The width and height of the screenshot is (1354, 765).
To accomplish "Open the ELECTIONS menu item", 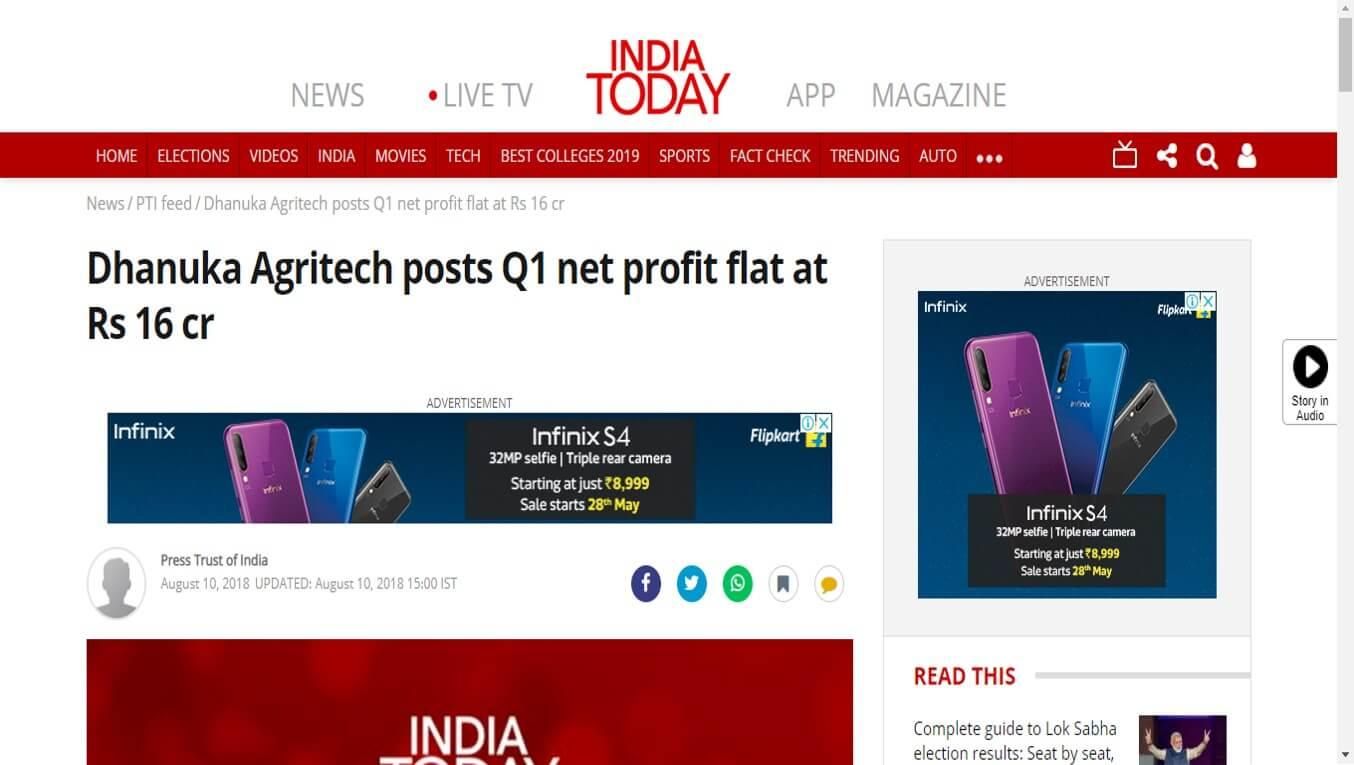I will pyautogui.click(x=193, y=156).
